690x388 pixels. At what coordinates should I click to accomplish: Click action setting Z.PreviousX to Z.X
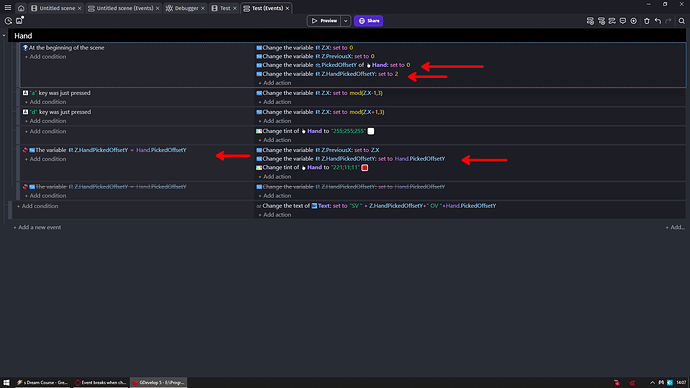point(318,150)
